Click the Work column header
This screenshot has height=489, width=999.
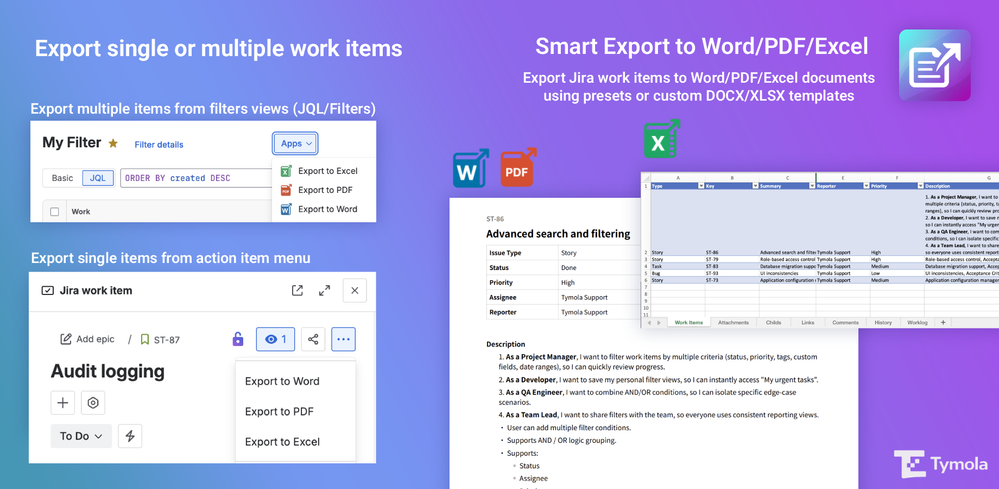point(81,211)
